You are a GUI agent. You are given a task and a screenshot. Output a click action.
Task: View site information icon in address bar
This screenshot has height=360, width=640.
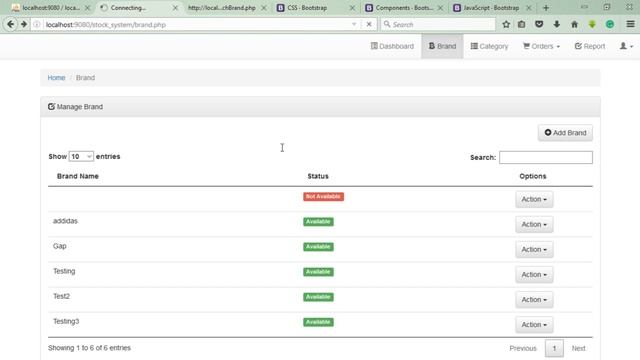coord(36,24)
